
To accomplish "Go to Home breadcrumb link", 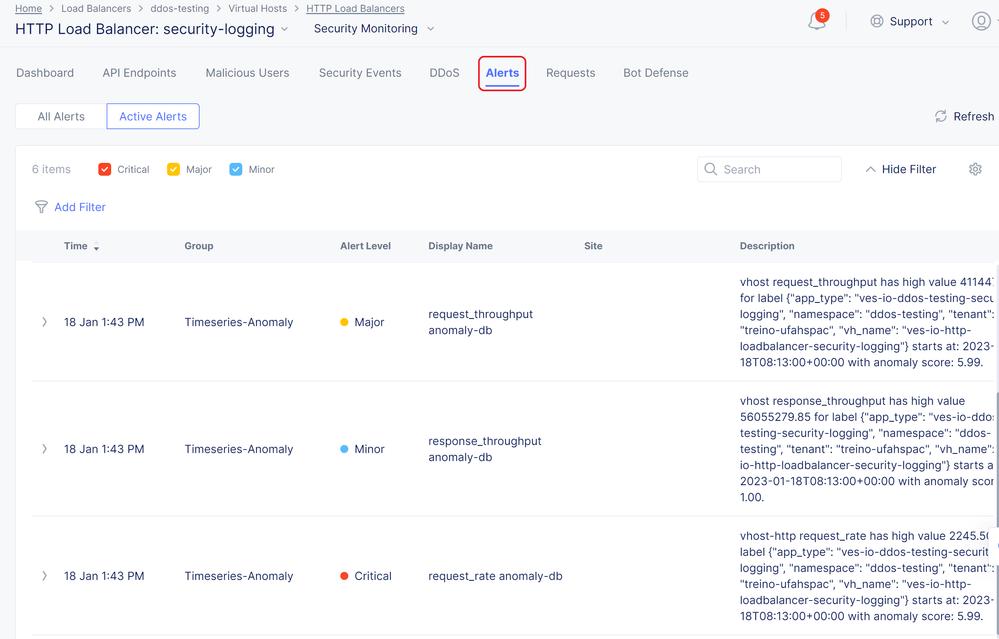I will point(28,8).
